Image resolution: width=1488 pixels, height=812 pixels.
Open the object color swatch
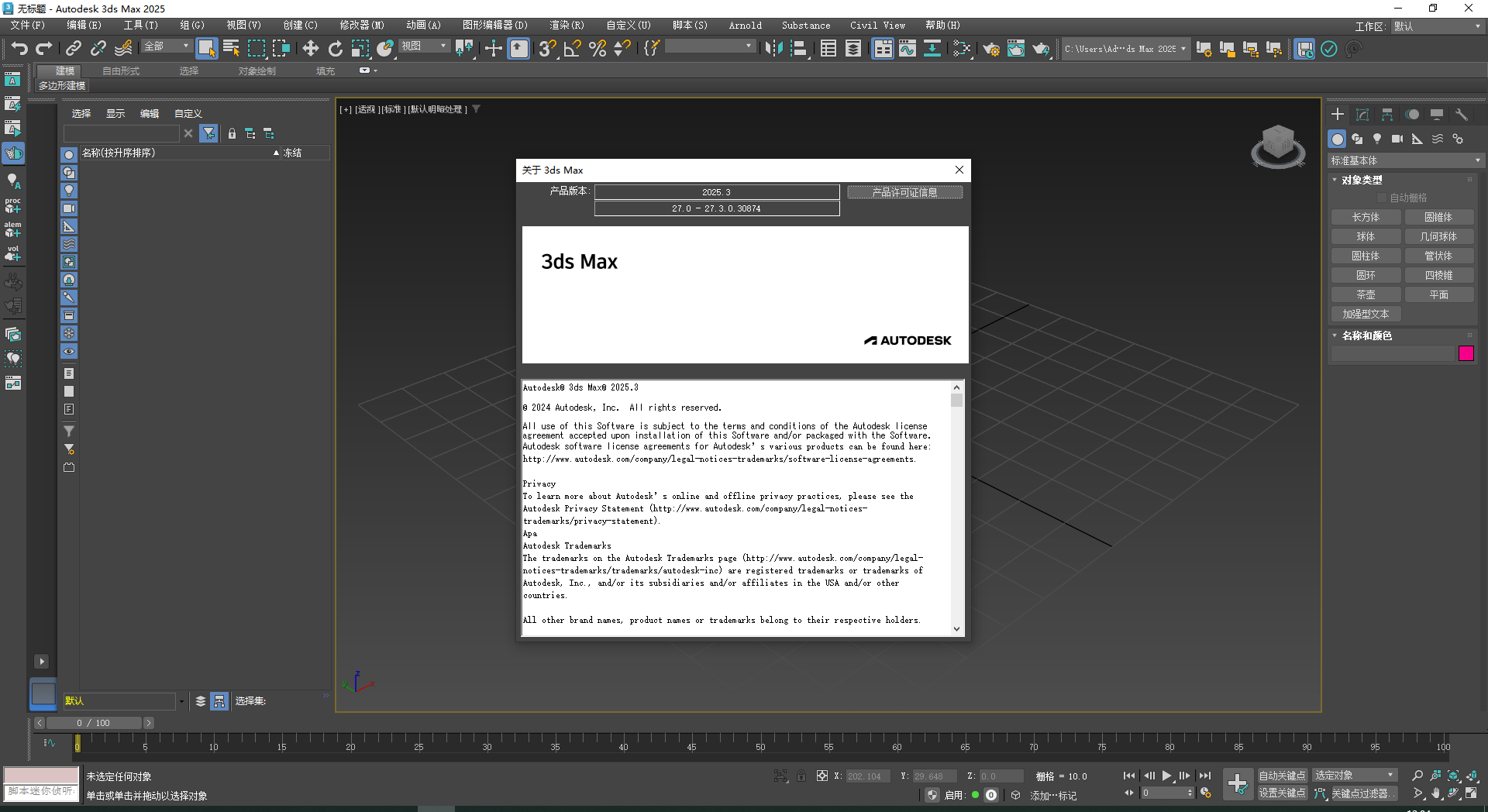[x=1466, y=353]
